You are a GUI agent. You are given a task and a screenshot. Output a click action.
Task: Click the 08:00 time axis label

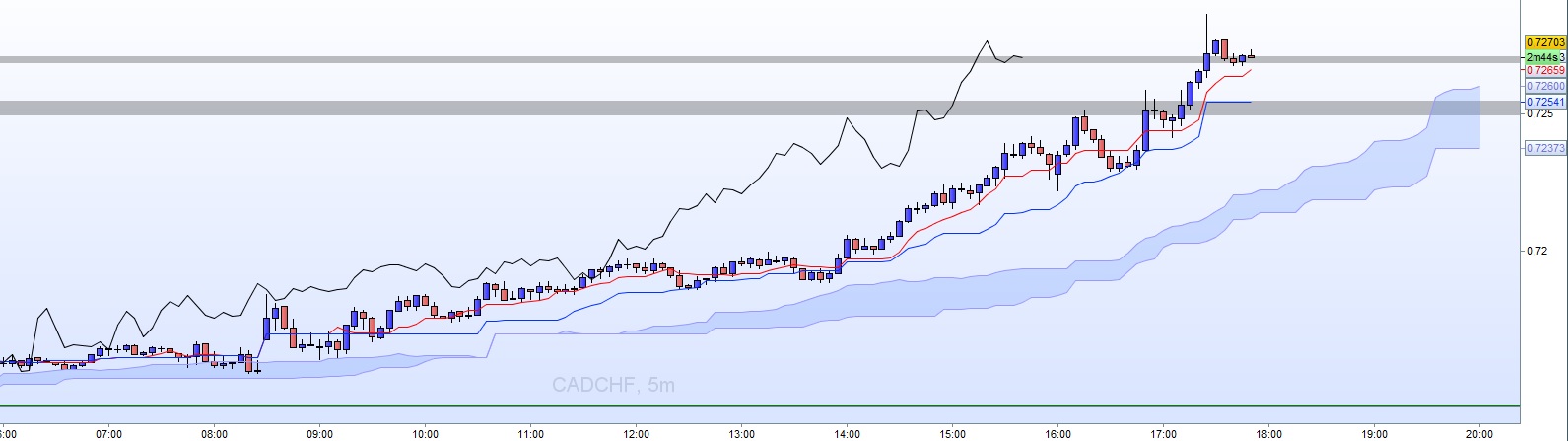point(214,433)
